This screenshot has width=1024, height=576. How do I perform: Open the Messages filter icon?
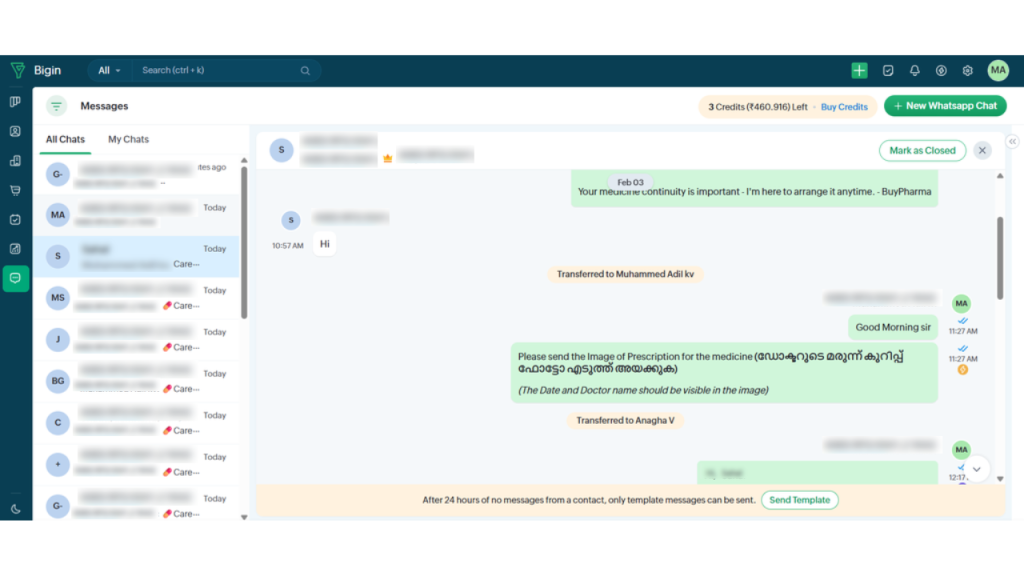point(56,106)
